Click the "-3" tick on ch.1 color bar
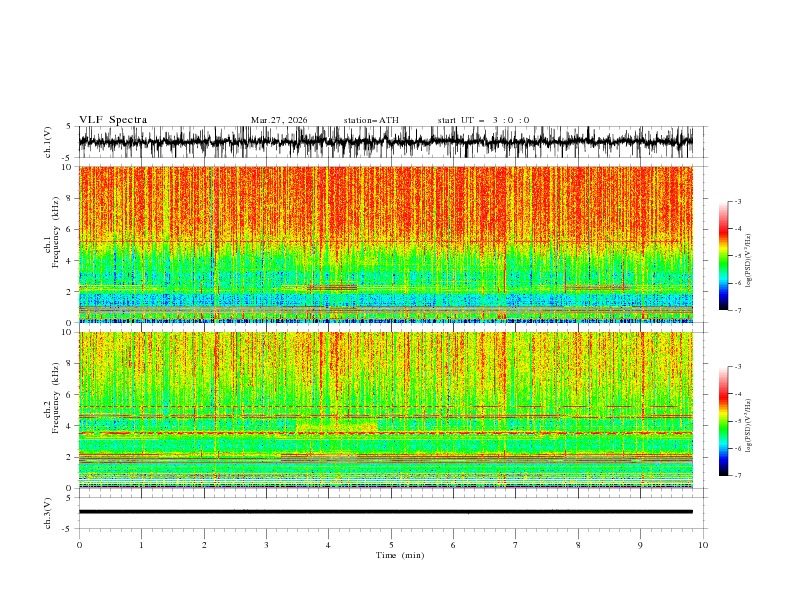The width and height of the screenshot is (792, 612). tap(737, 201)
